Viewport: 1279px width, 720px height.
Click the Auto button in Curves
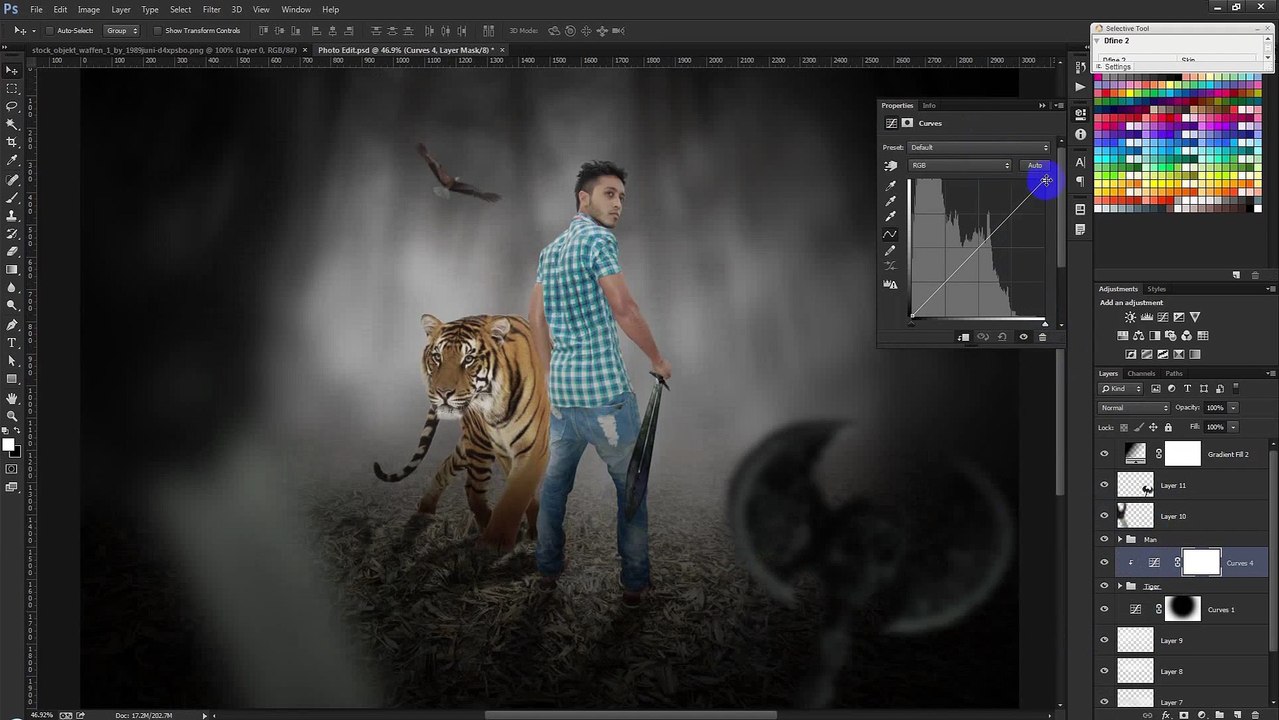pyautogui.click(x=1035, y=165)
